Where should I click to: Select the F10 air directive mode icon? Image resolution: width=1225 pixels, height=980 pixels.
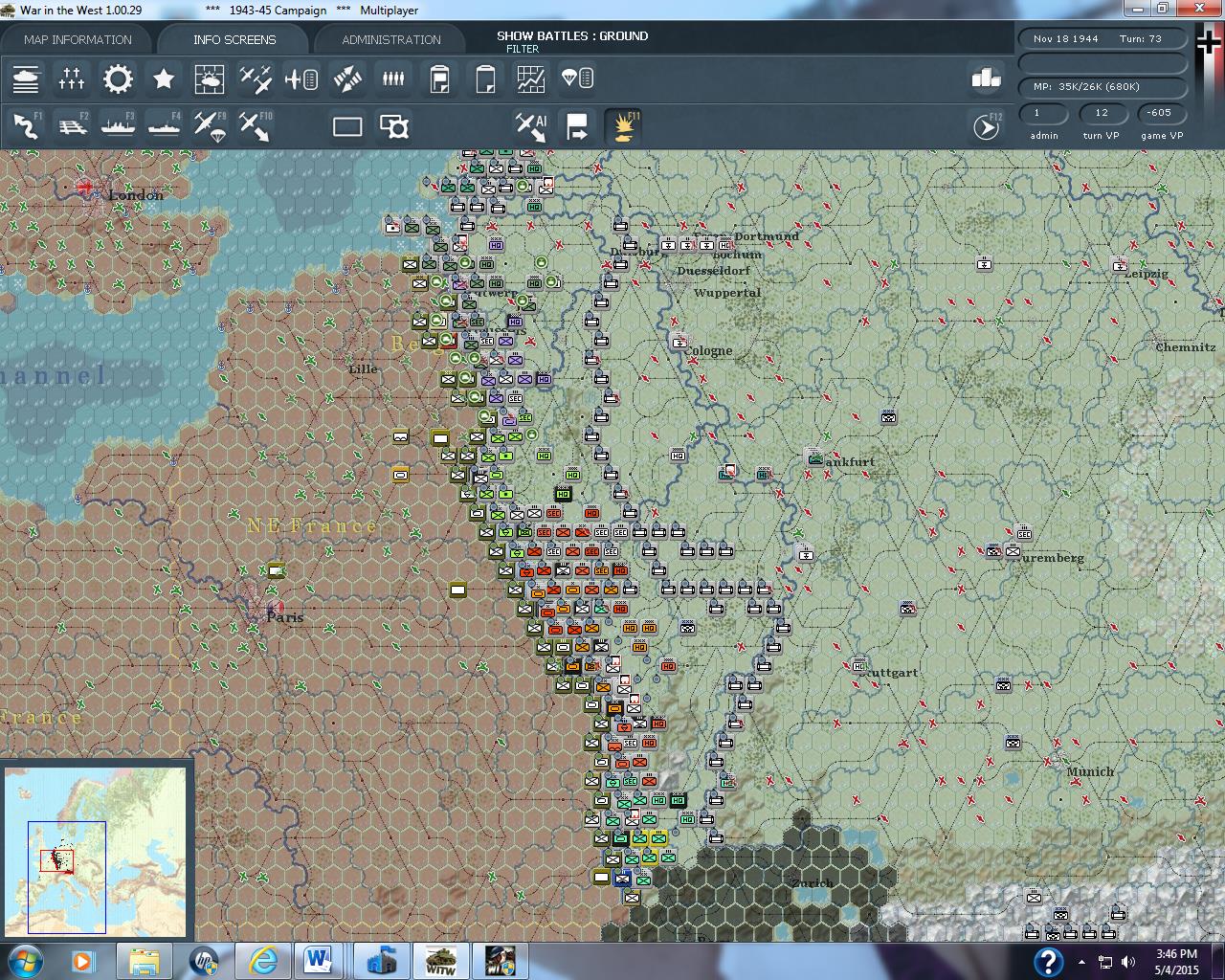click(256, 125)
